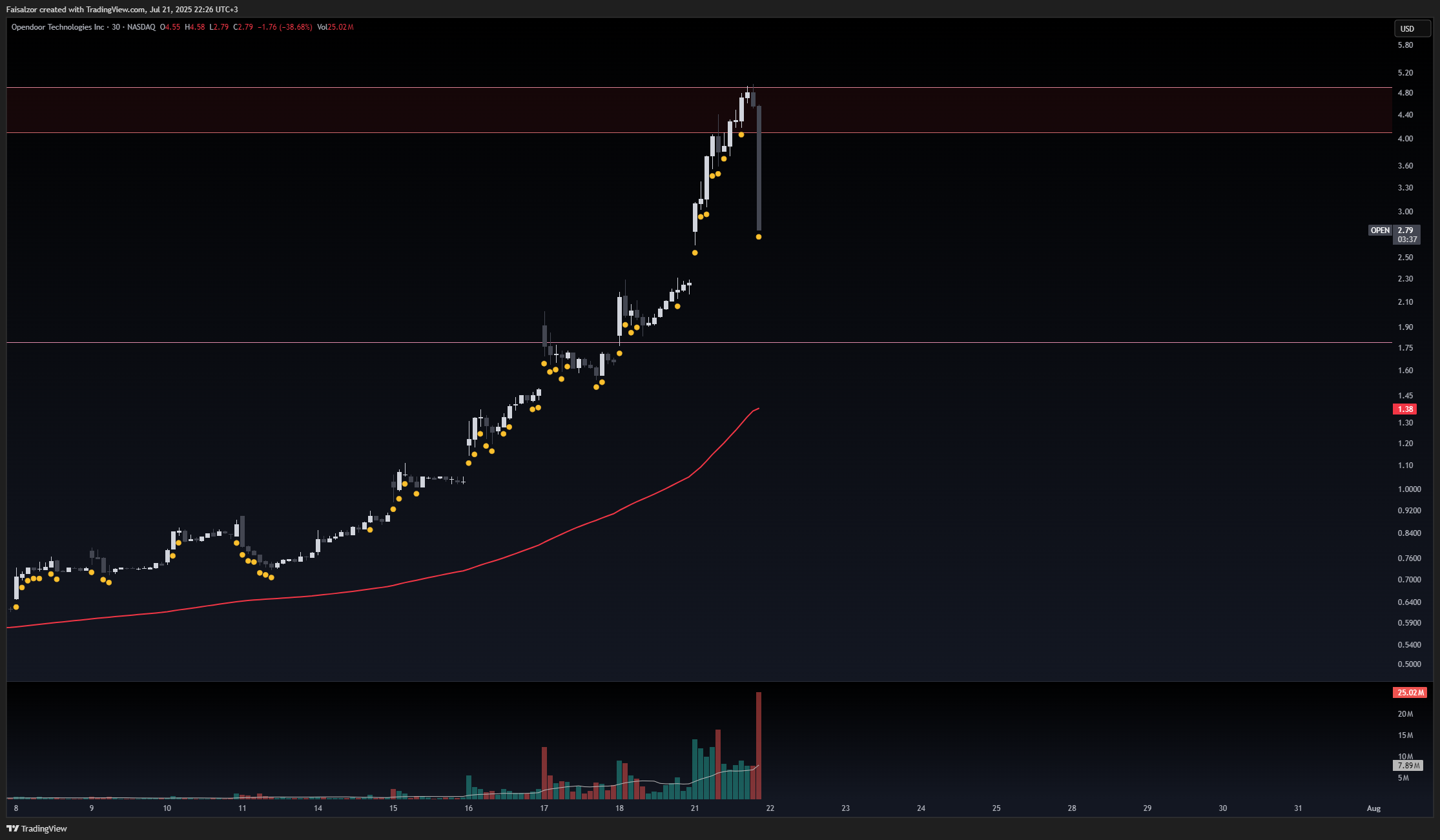Click the red 25.02M volume label
1440x840 pixels.
pos(1410,693)
